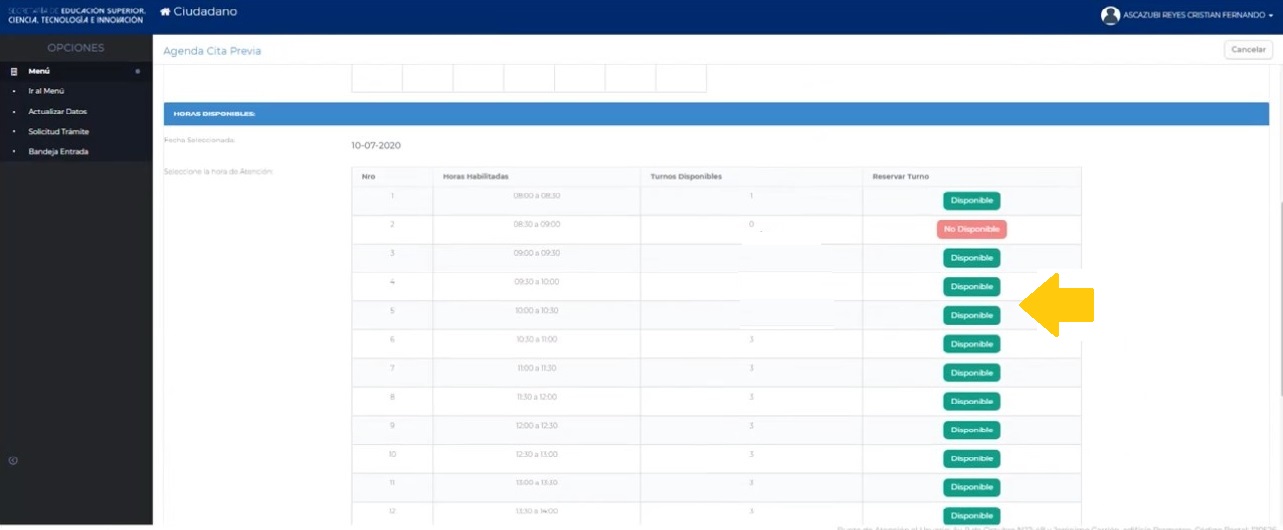Select Disponible for 12:30 a 13:00
This screenshot has width=1283, height=530.
pos(971,459)
